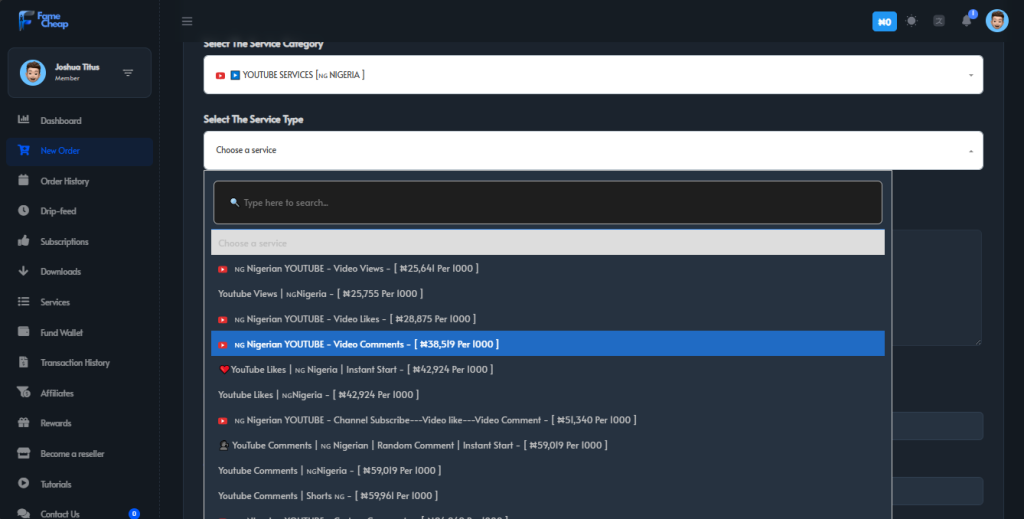The image size is (1024, 519).
Task: Open Services page
Action: click(x=55, y=302)
